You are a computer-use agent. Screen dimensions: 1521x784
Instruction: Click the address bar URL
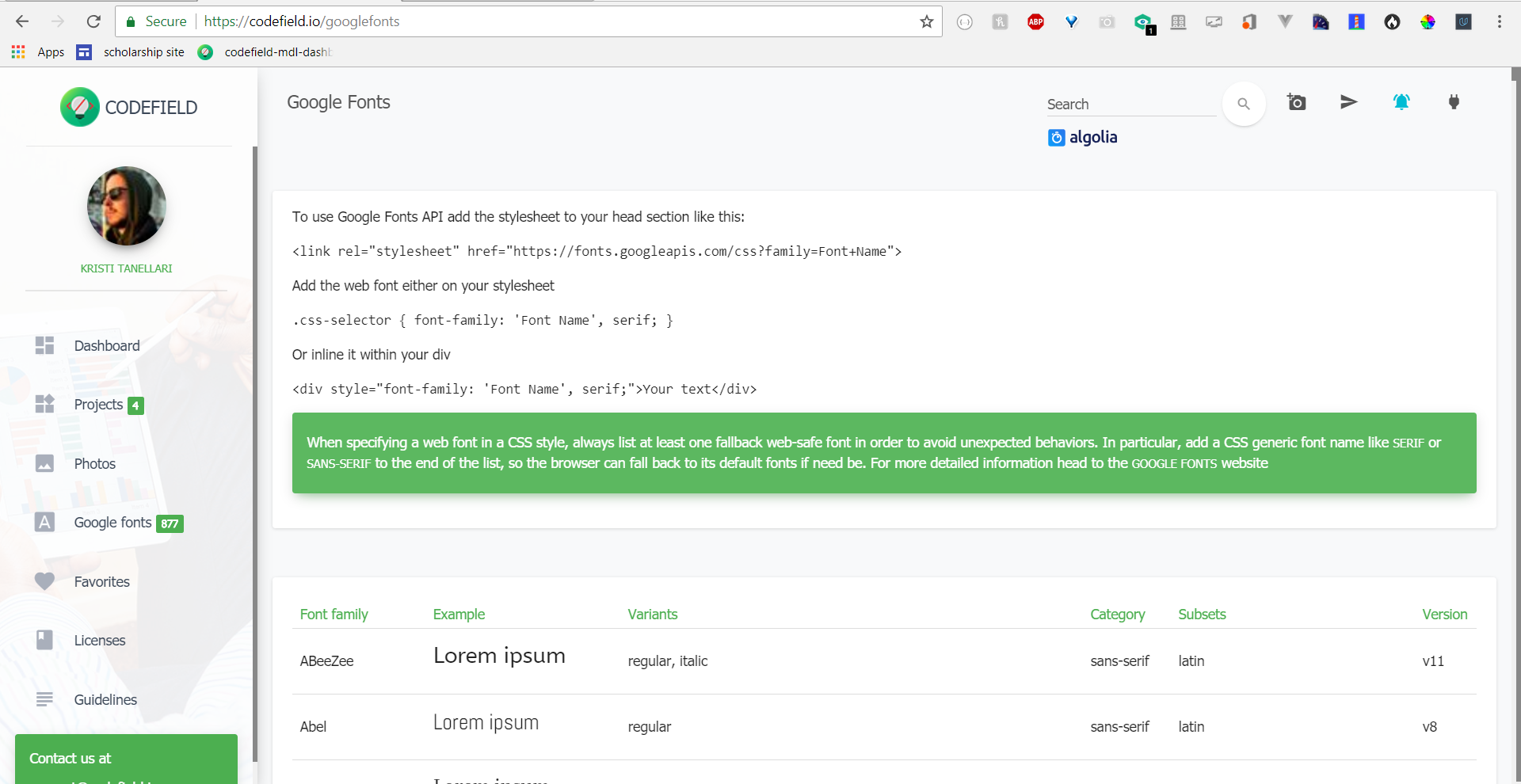click(302, 21)
